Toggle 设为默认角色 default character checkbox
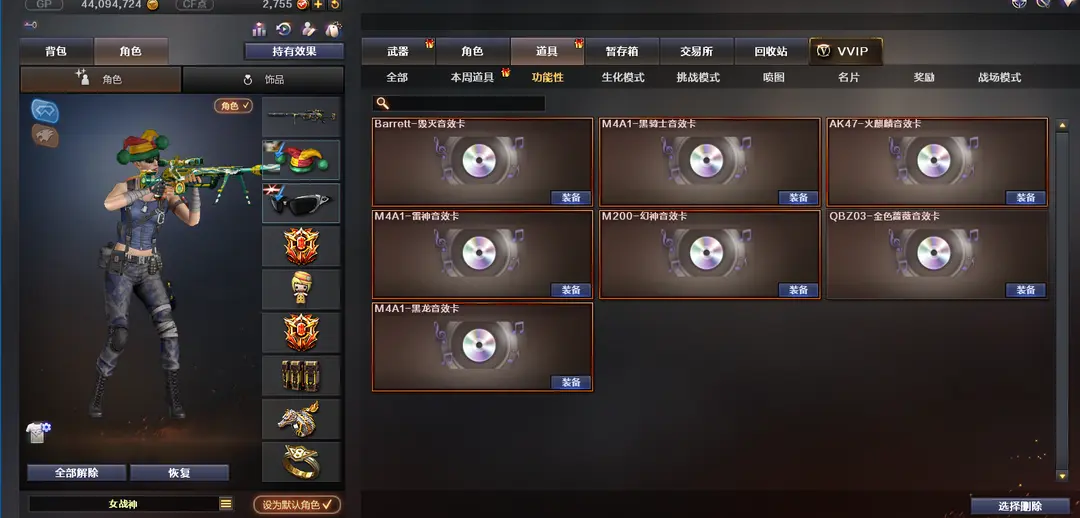 pyautogui.click(x=297, y=505)
